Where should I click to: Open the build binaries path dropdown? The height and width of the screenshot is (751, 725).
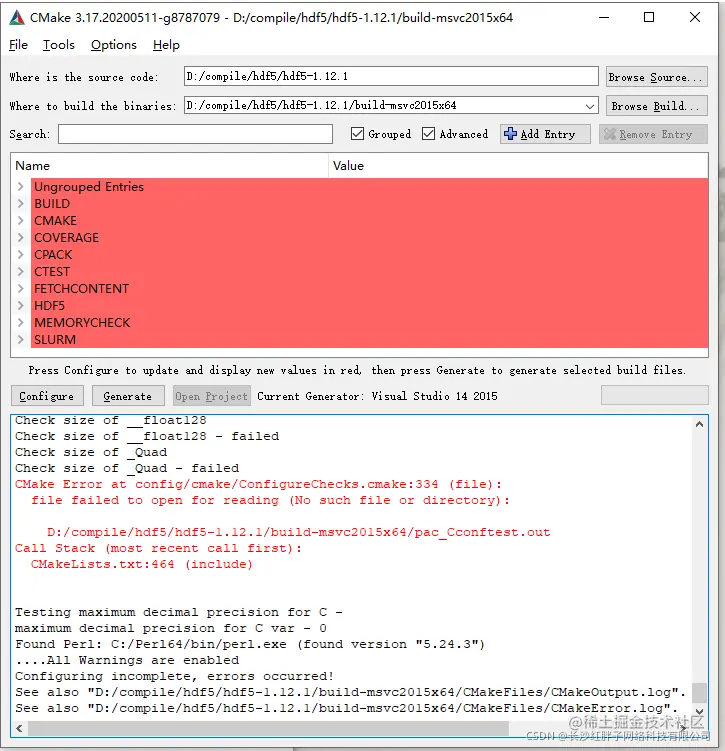pos(590,106)
